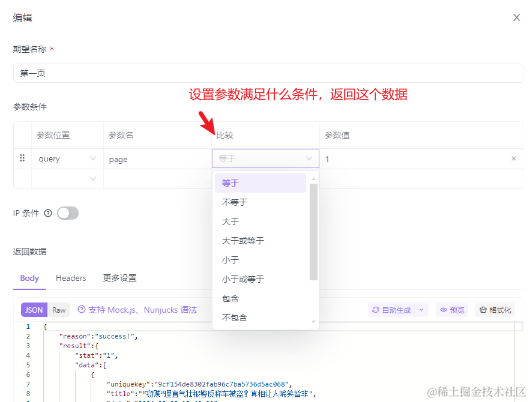The width and height of the screenshot is (530, 402).
Task: Click the IP 条件 help icon
Action: (48, 213)
